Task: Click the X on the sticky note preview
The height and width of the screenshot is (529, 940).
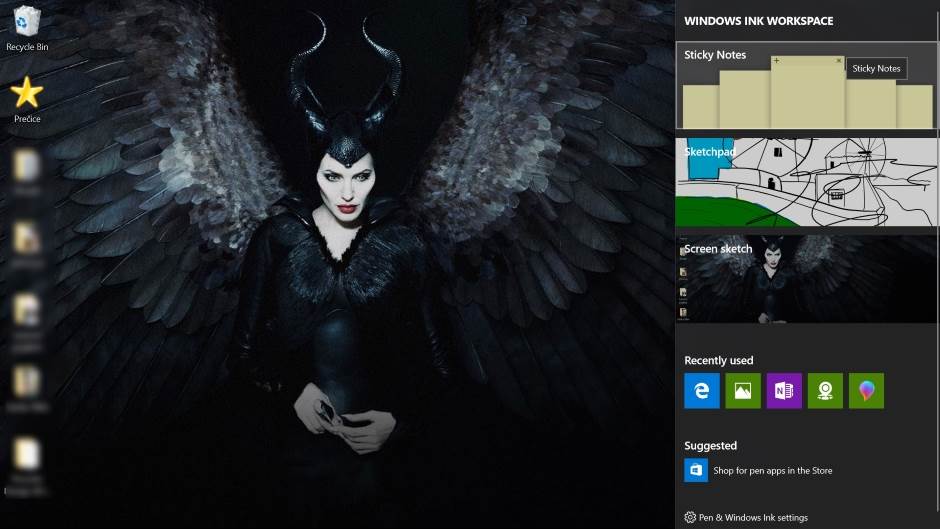Action: [838, 61]
